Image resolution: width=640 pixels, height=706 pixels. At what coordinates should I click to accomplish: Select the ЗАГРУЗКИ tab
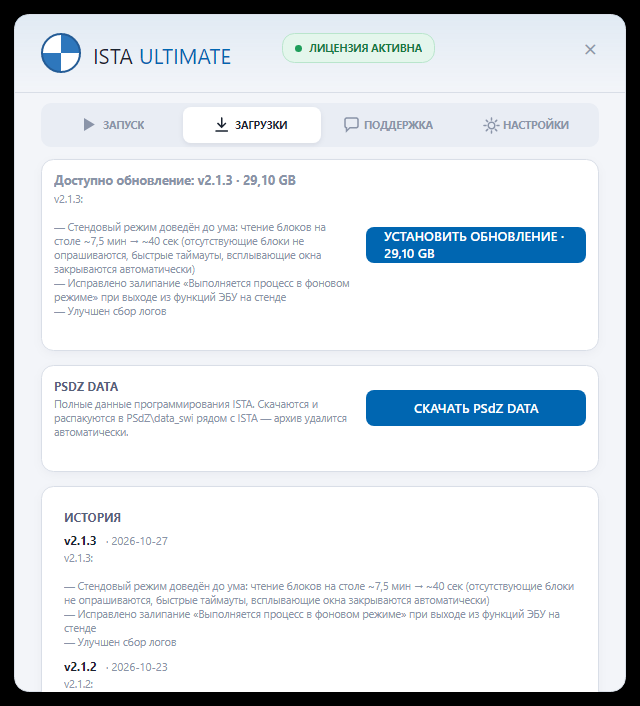coord(252,125)
